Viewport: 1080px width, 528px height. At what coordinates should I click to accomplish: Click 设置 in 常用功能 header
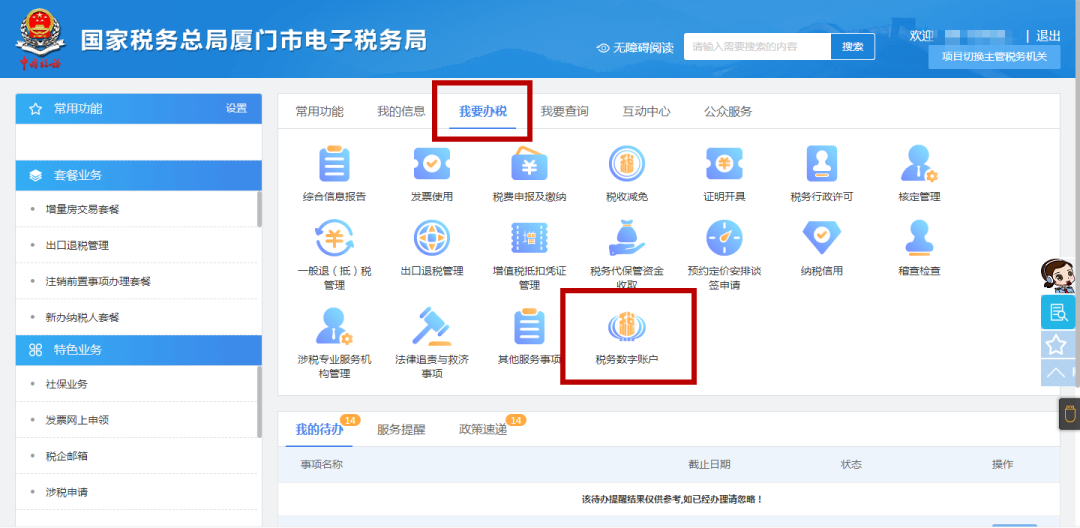(236, 108)
